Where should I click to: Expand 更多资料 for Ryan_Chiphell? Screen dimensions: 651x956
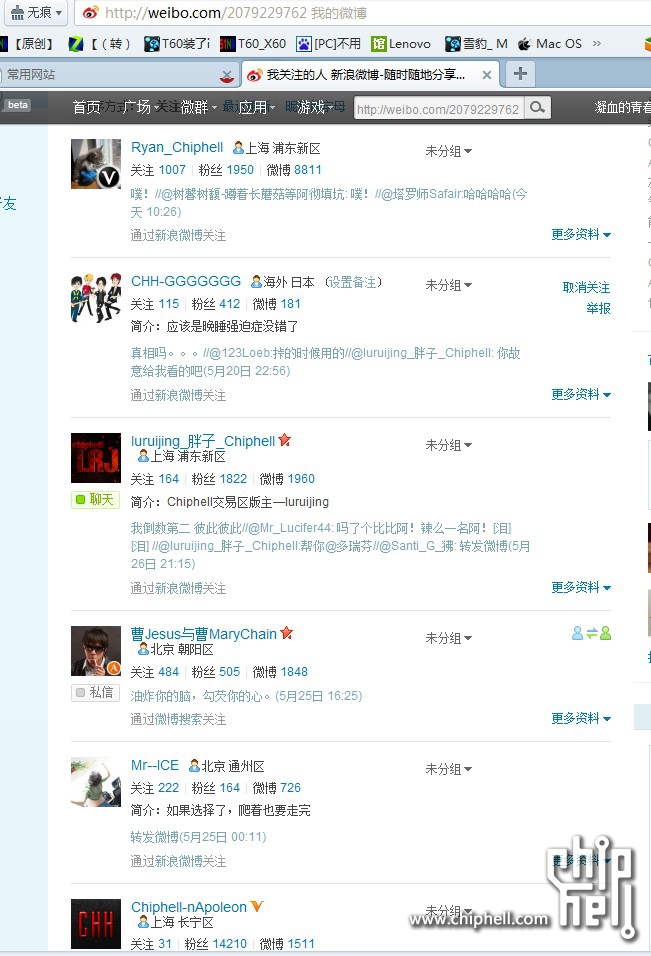pos(581,235)
